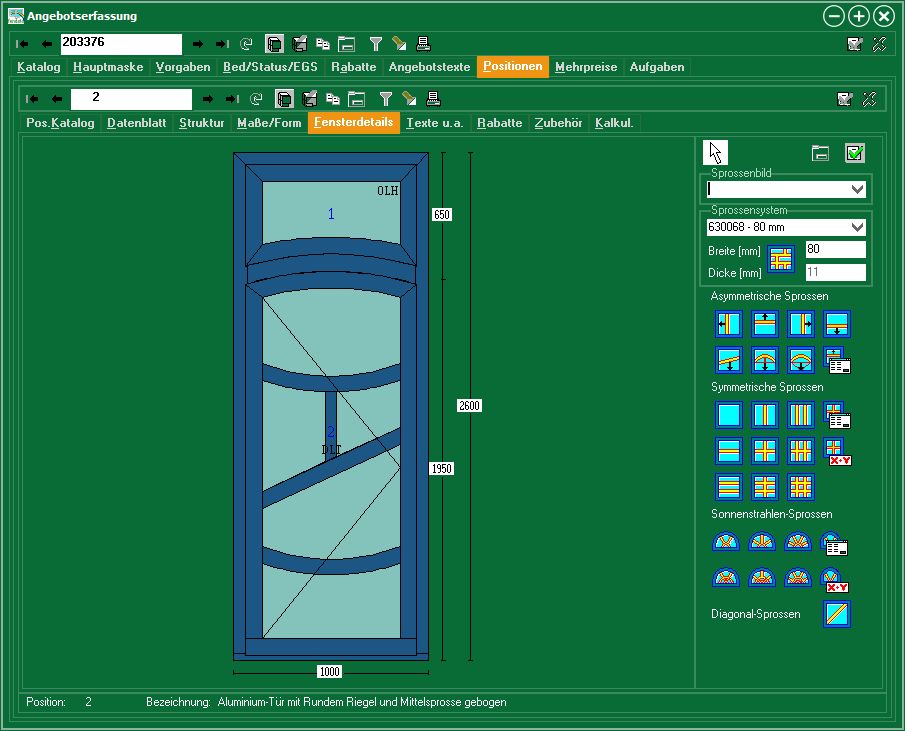This screenshot has width=905, height=731.
Task: Click the green checkmark confirm icon
Action: click(x=854, y=153)
